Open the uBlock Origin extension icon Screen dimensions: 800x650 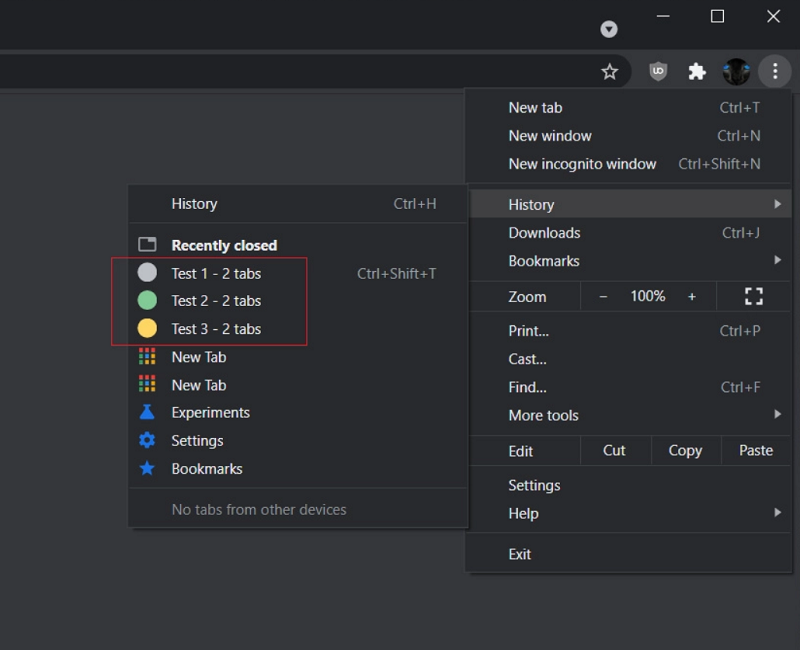point(658,71)
